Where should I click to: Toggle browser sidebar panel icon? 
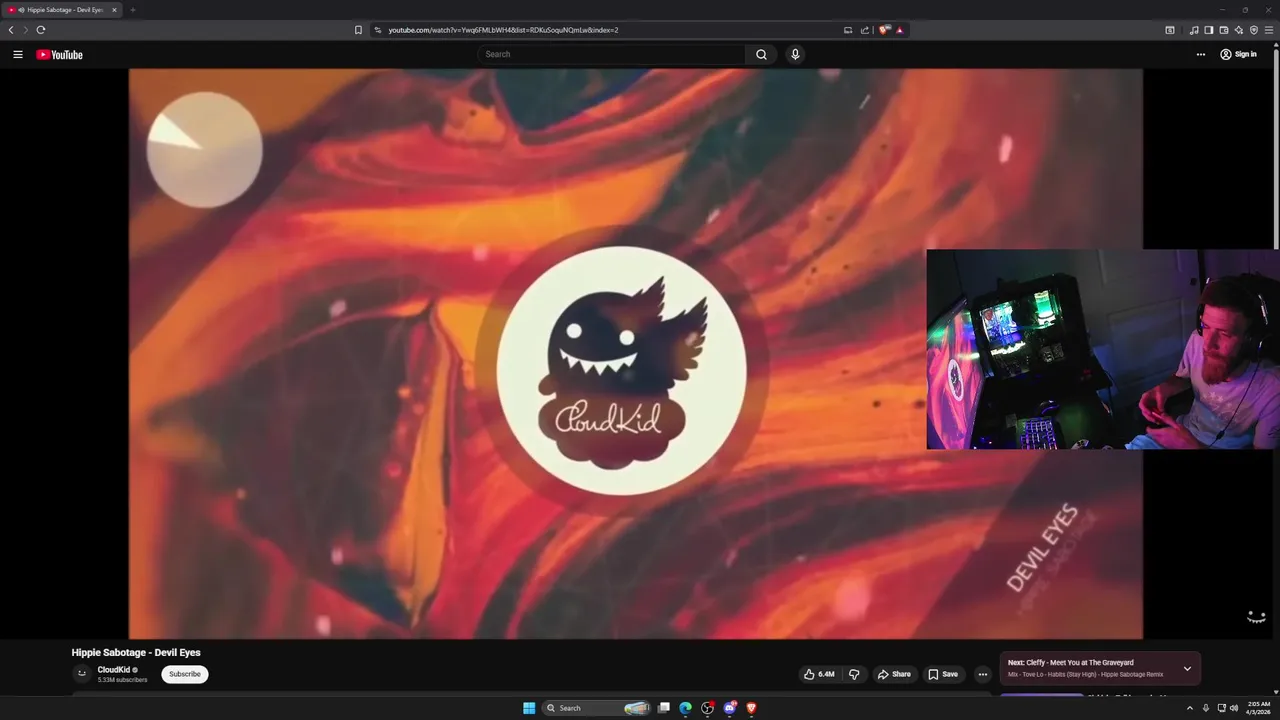tap(1209, 30)
